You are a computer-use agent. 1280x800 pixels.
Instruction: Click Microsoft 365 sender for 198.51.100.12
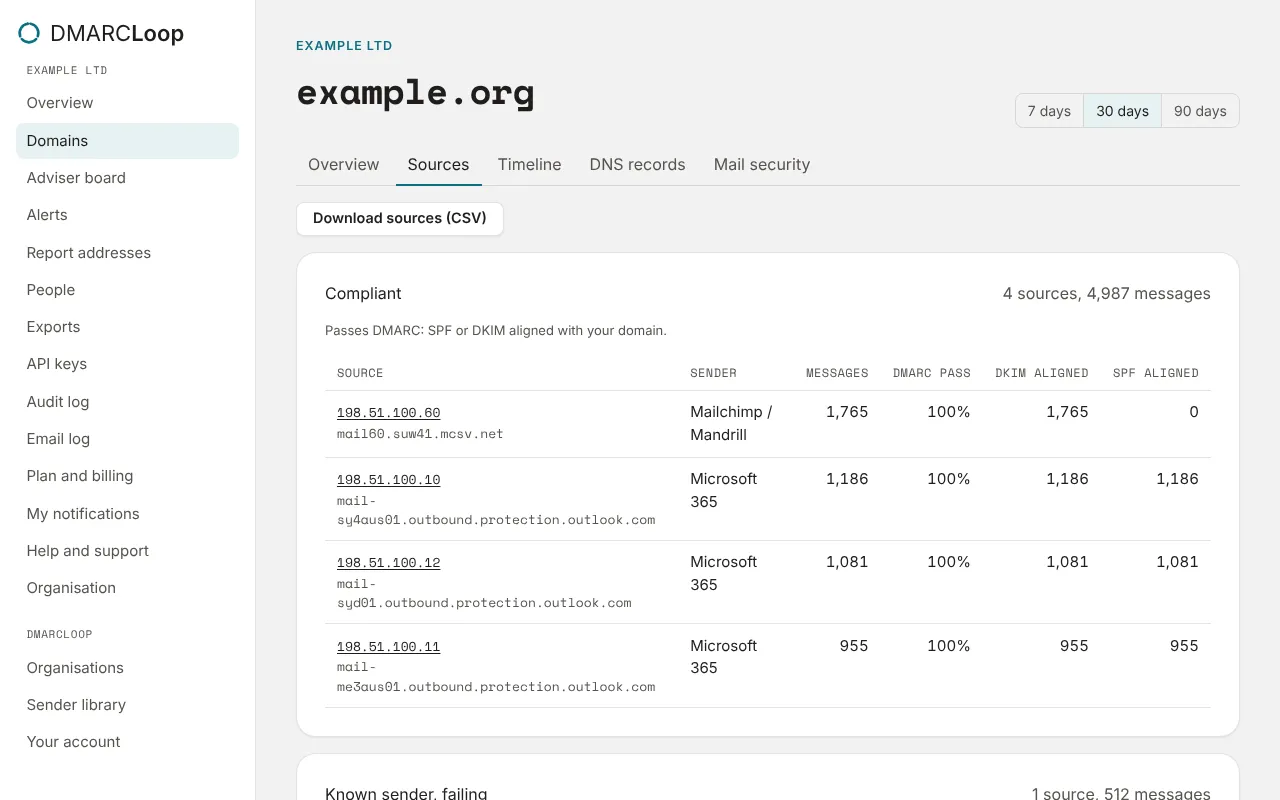tap(724, 573)
